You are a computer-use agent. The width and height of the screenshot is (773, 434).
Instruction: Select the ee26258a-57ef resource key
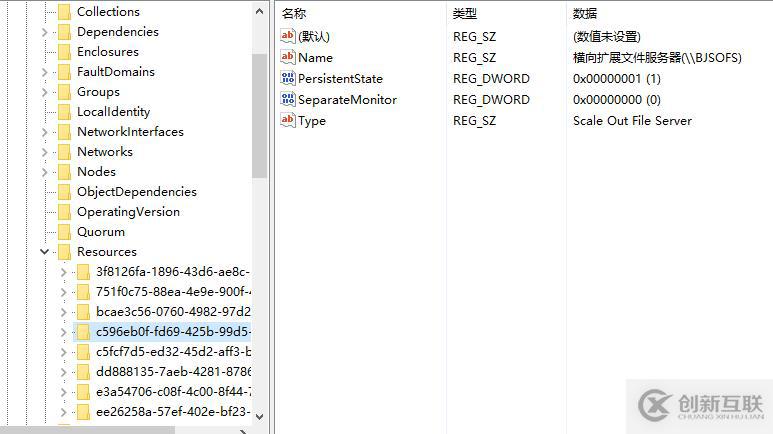[172, 411]
